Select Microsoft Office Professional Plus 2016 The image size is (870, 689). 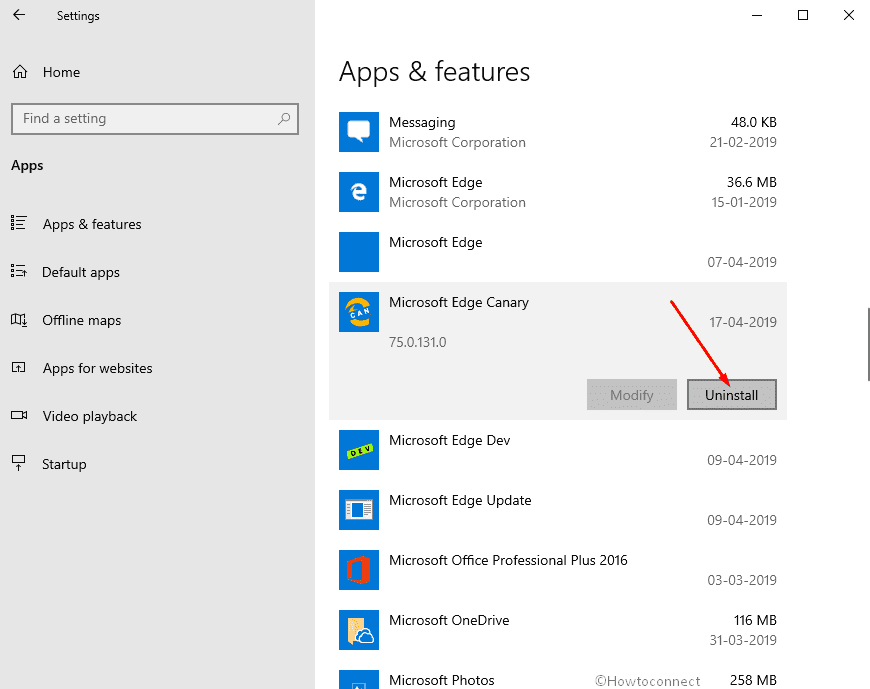tap(558, 570)
